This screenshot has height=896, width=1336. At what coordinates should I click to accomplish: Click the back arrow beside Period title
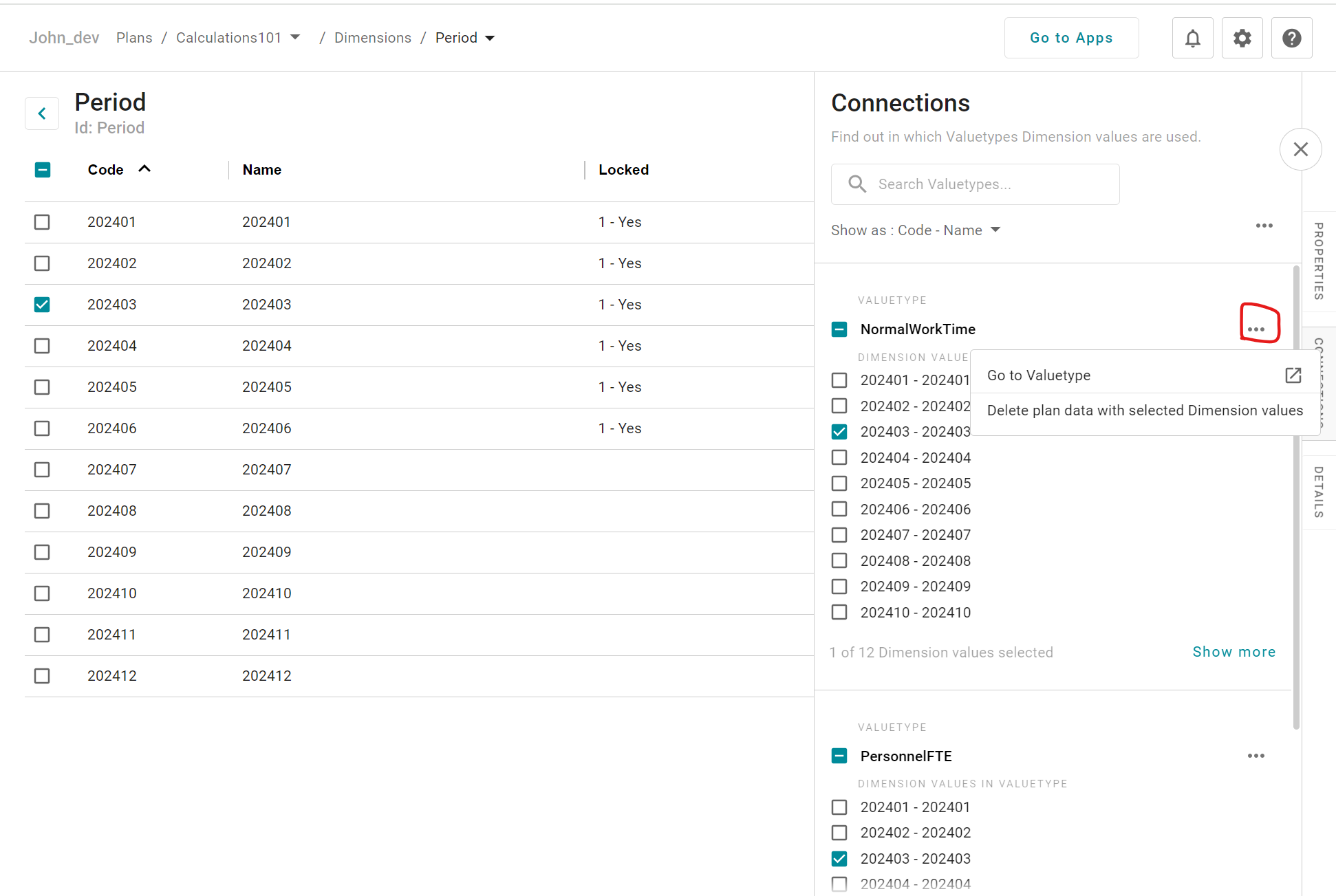[42, 113]
